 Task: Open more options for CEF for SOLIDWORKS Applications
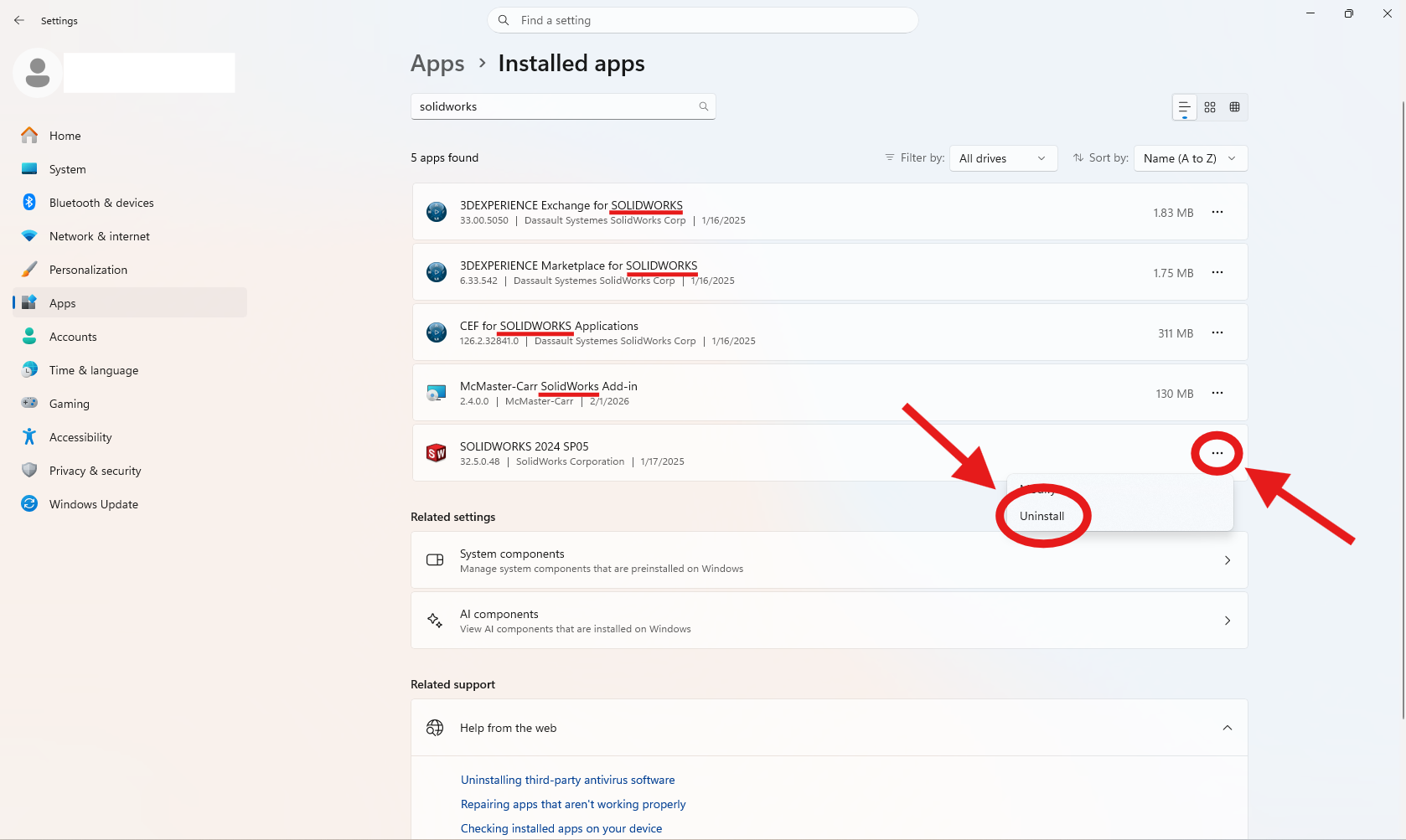point(1217,332)
